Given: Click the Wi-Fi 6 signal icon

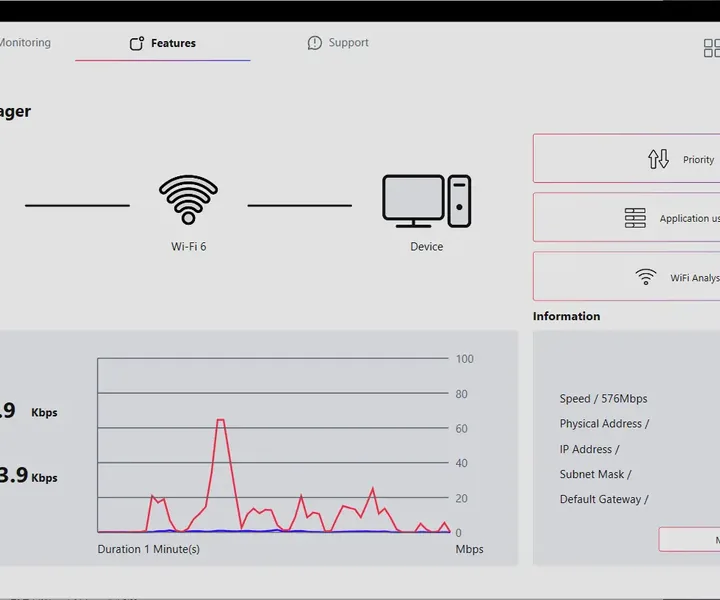Looking at the screenshot, I should (x=188, y=199).
